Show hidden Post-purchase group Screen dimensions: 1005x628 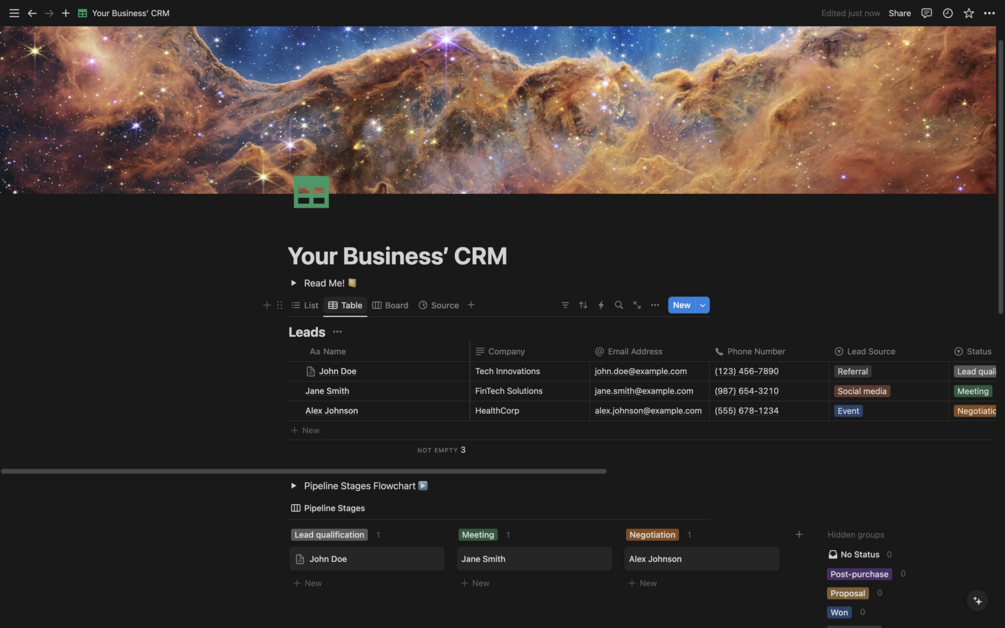[859, 574]
